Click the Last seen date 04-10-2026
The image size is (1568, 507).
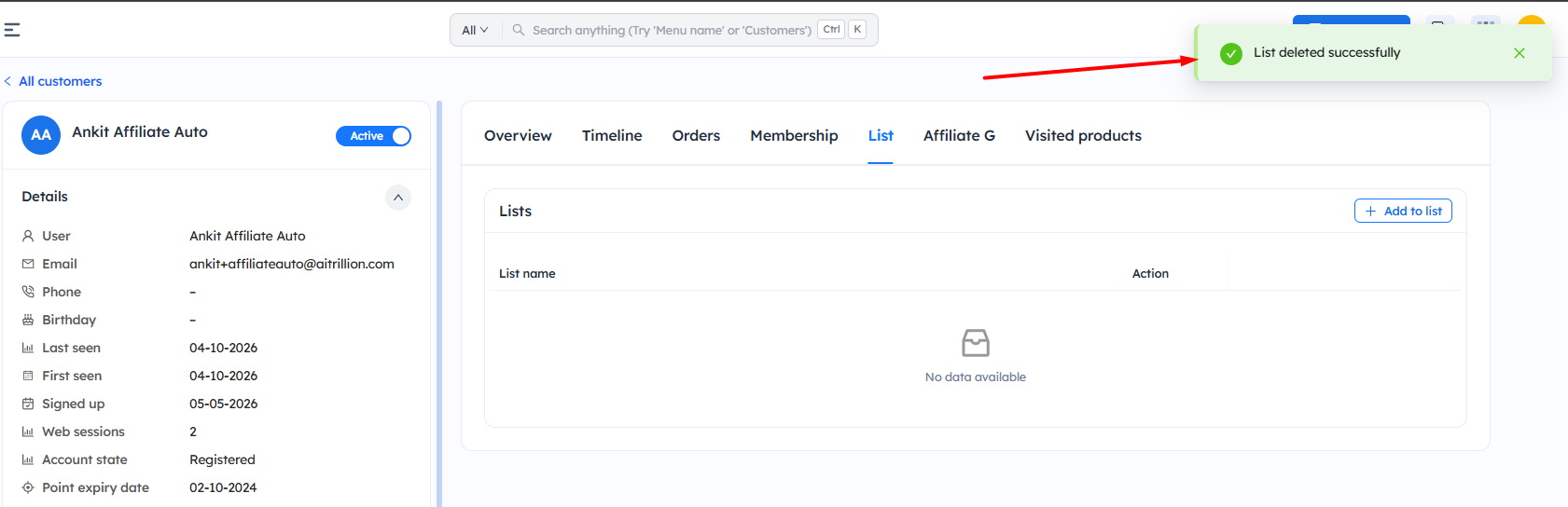[x=224, y=348]
